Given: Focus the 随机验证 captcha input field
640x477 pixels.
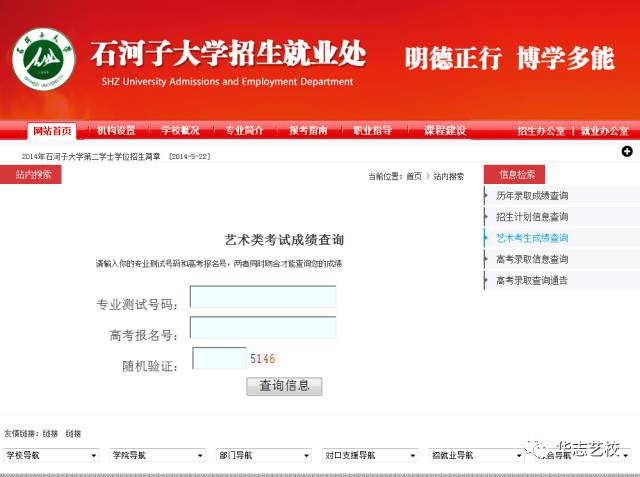Looking at the screenshot, I should tap(220, 358).
